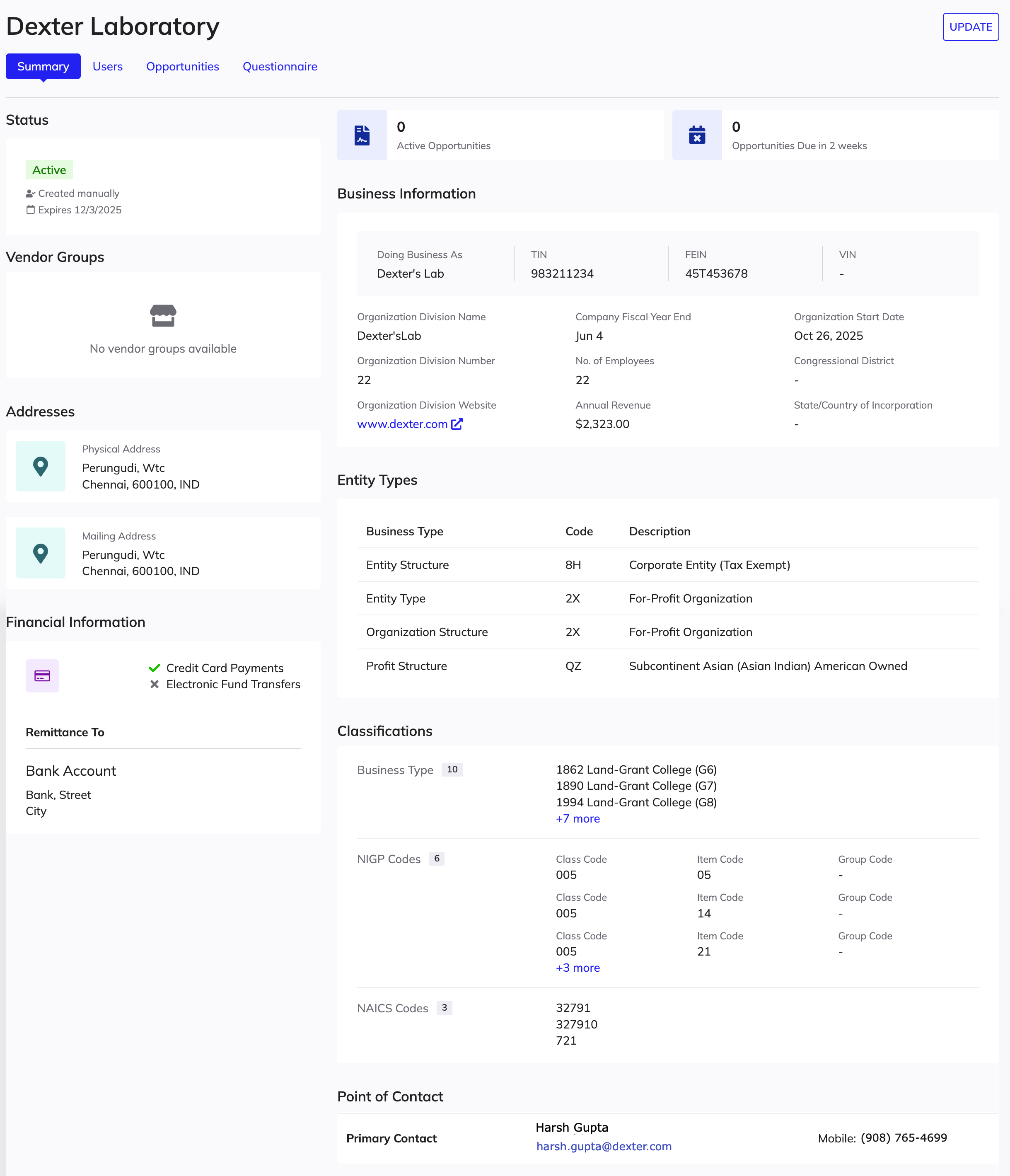Viewport: 1010px width, 1176px height.
Task: Expand +3 more NIGP codes
Action: 577,968
